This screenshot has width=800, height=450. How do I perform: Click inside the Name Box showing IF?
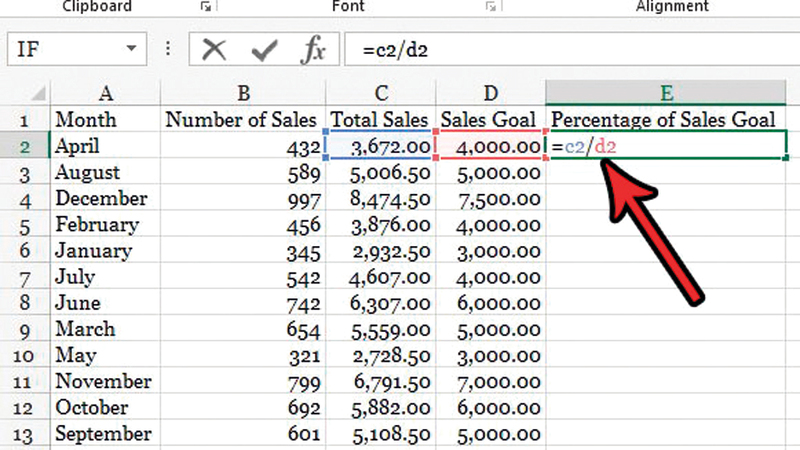60,49
